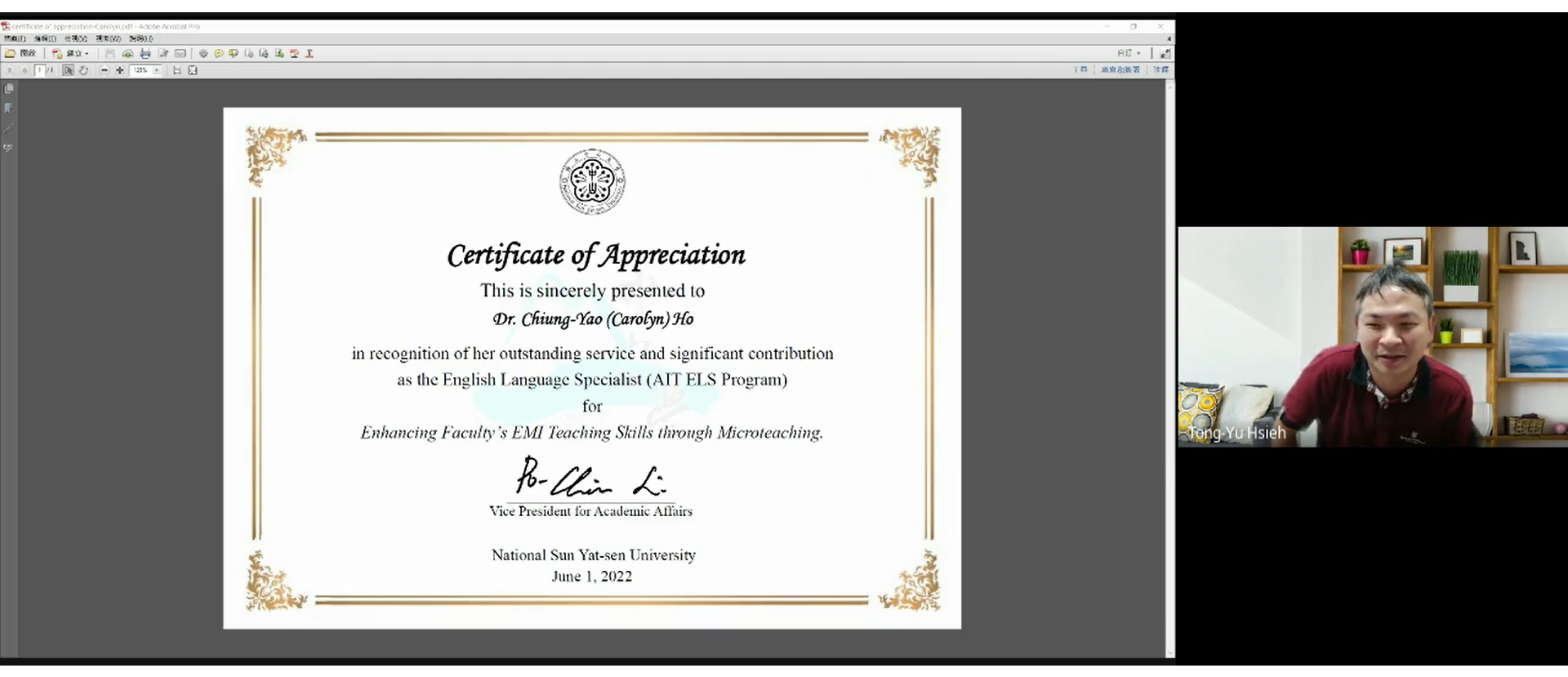The image size is (1568, 677).
Task: Click the export page green arrow icon
Action: 279,53
